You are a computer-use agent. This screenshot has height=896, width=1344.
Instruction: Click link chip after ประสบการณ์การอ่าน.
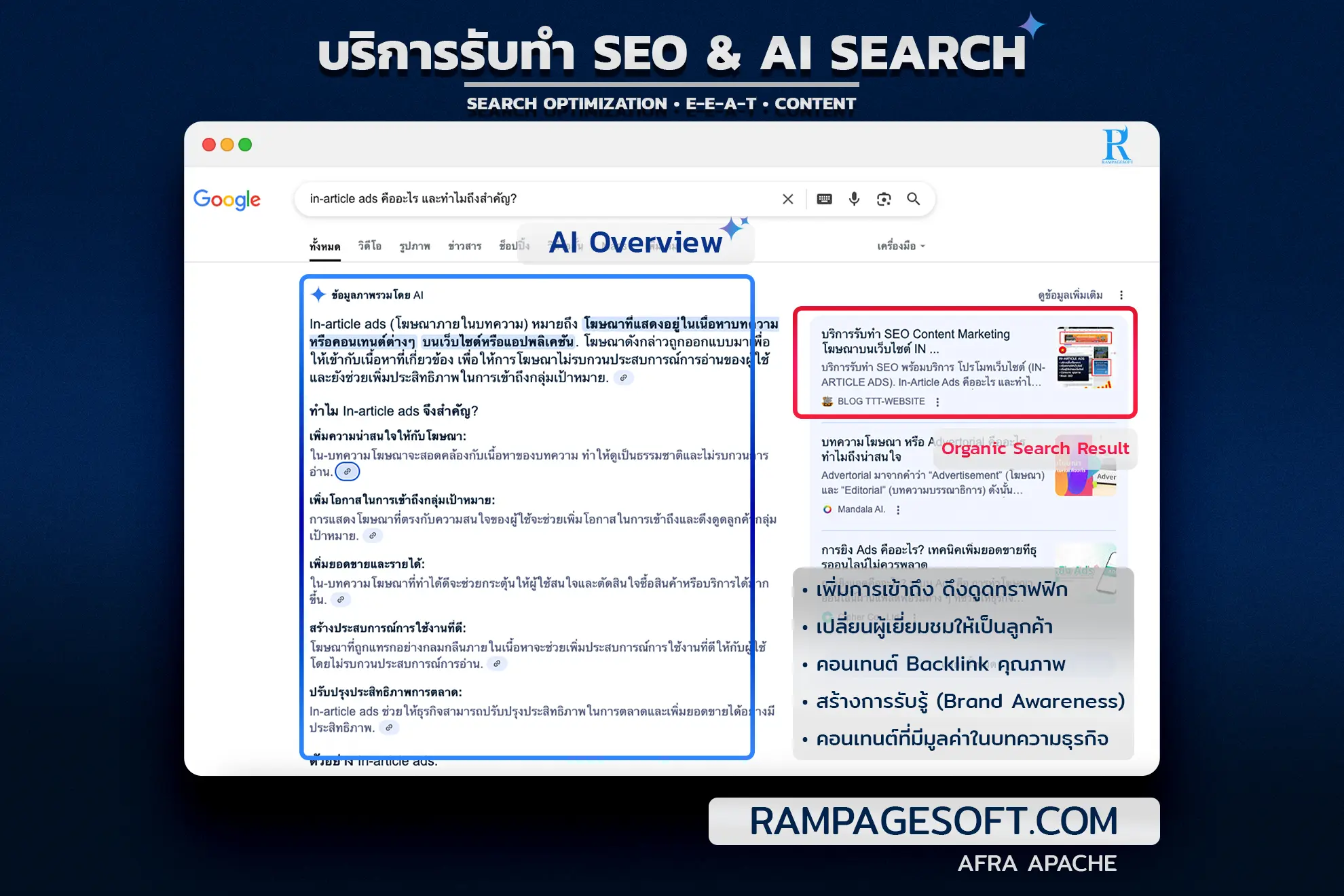pyautogui.click(x=497, y=664)
